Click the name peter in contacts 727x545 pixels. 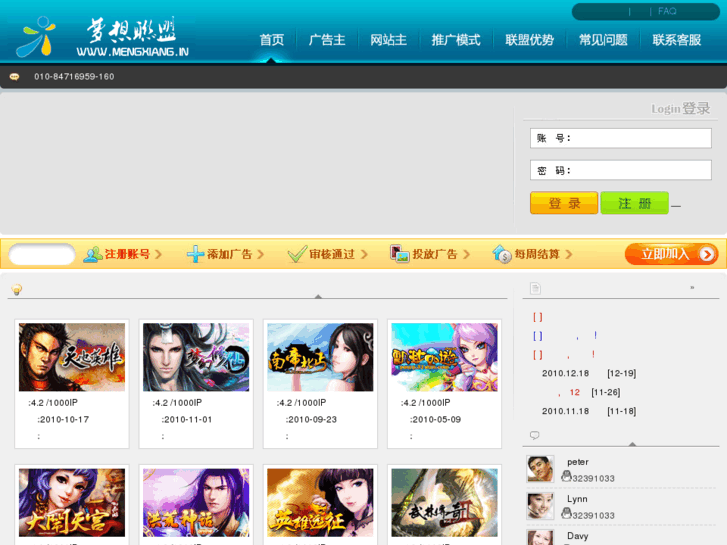[578, 462]
